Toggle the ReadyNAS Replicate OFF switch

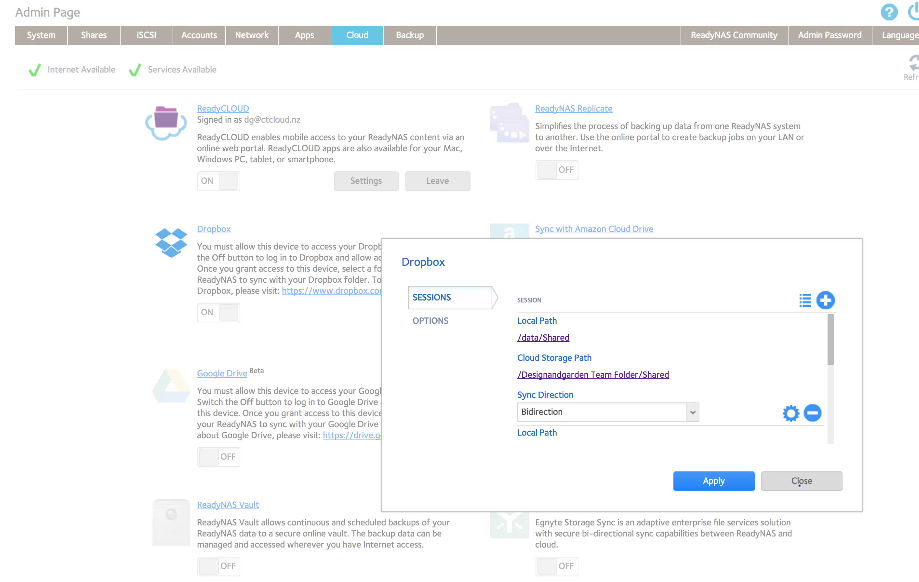[557, 170]
